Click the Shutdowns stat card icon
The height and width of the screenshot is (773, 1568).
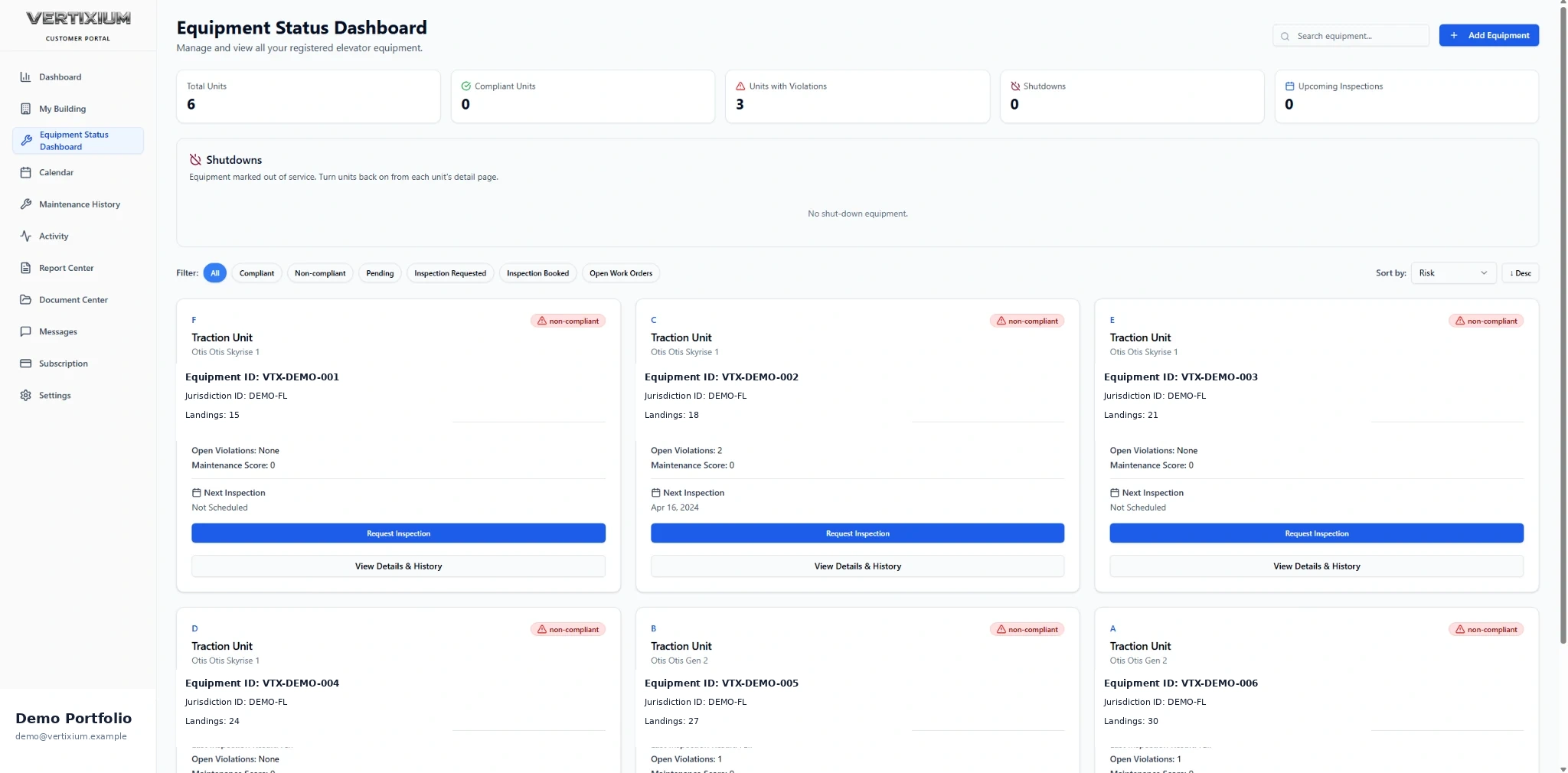[x=1015, y=86]
